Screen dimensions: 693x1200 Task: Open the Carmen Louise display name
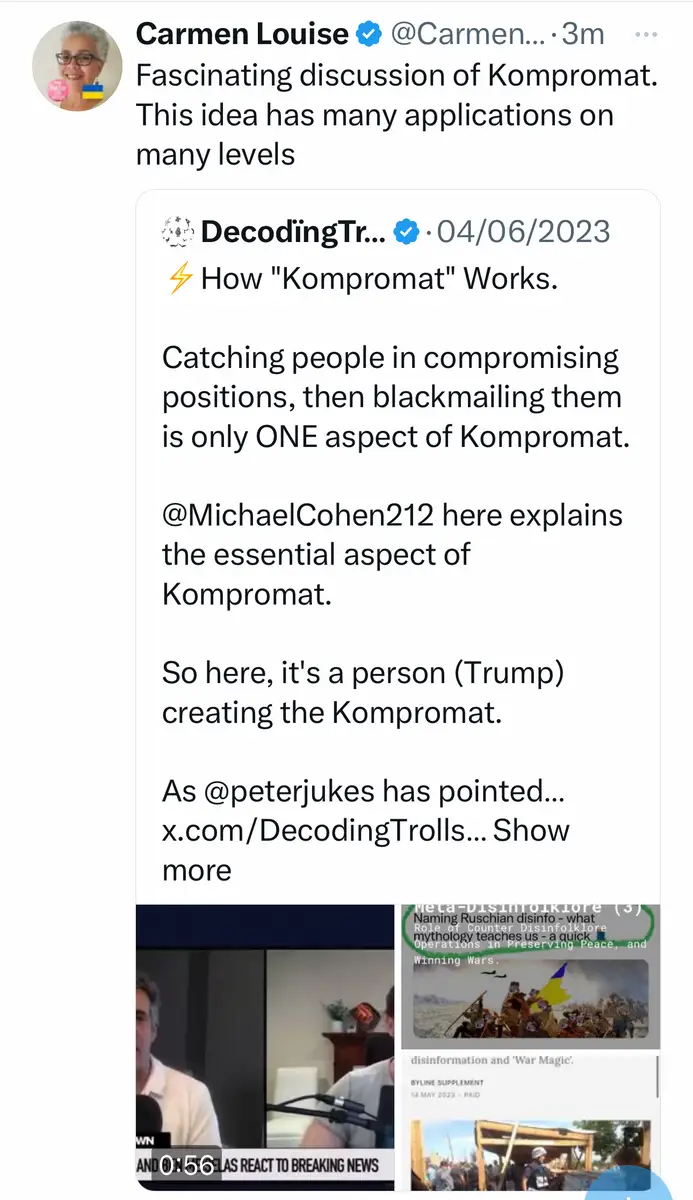click(x=242, y=34)
